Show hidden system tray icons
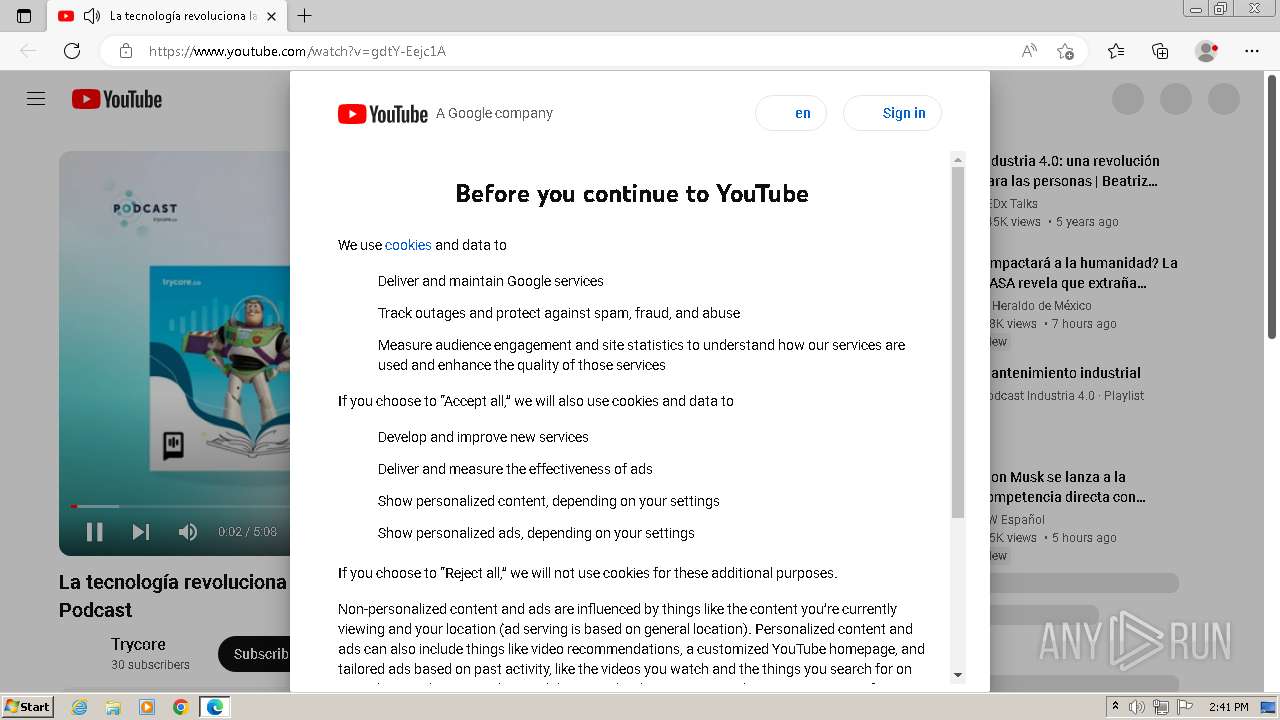1280x720 pixels. coord(1115,707)
